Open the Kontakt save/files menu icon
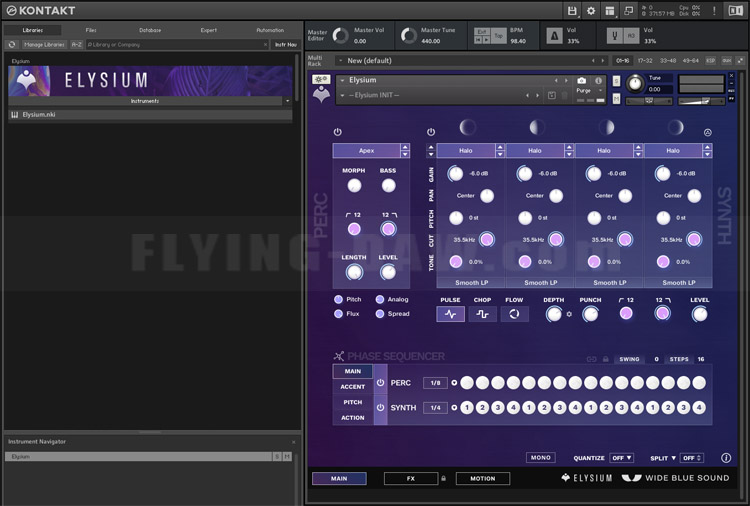 pos(572,11)
